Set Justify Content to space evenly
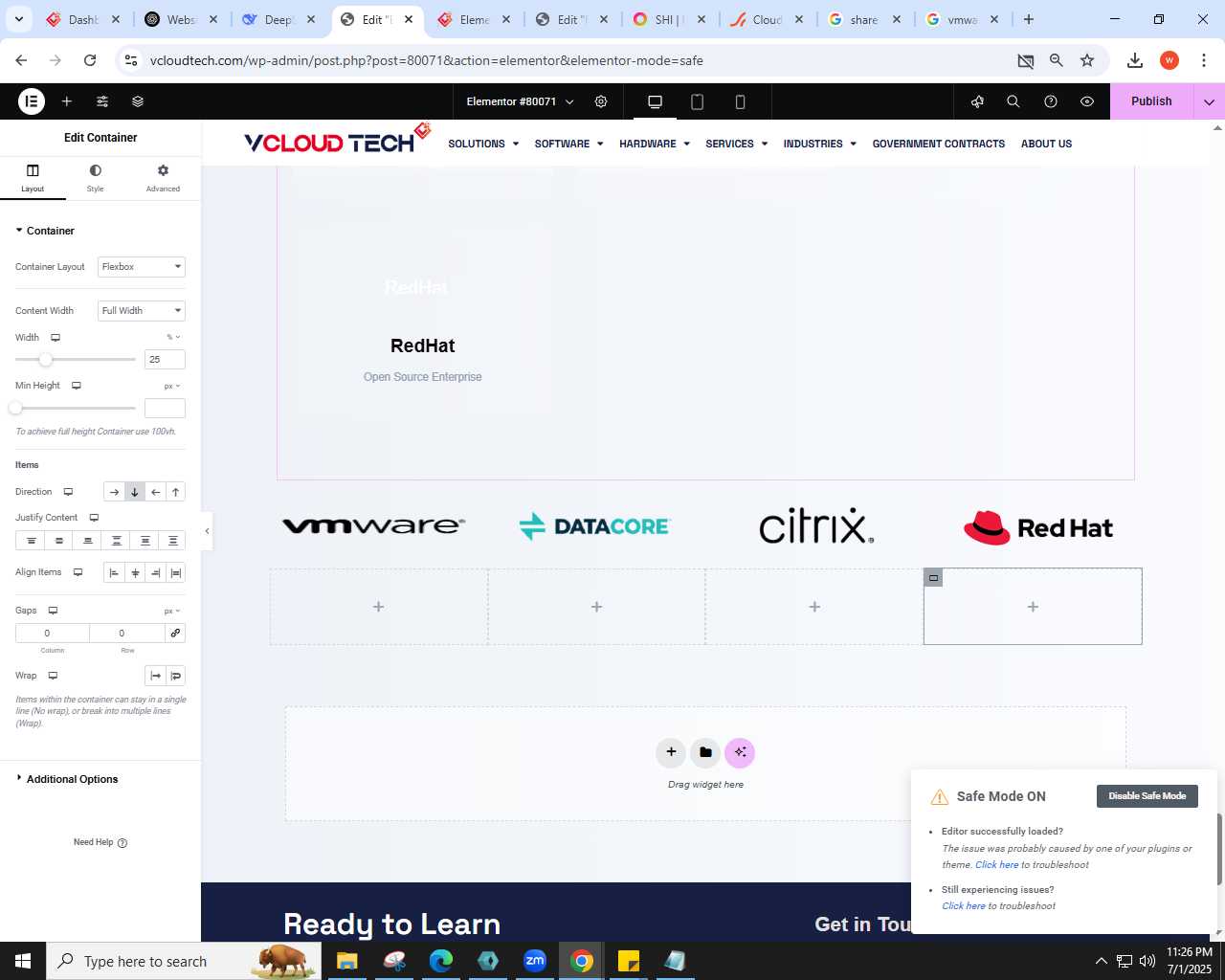1225x980 pixels. [x=172, y=541]
